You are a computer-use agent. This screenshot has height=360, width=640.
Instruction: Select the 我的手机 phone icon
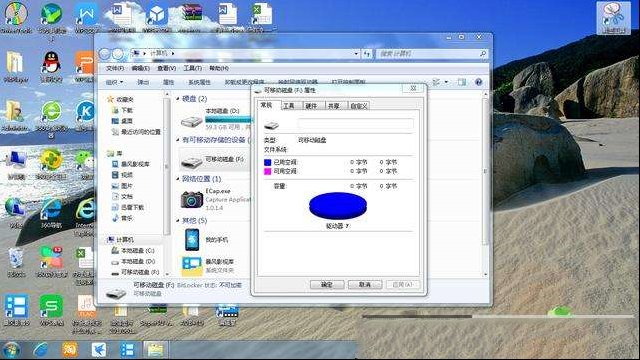(192, 240)
